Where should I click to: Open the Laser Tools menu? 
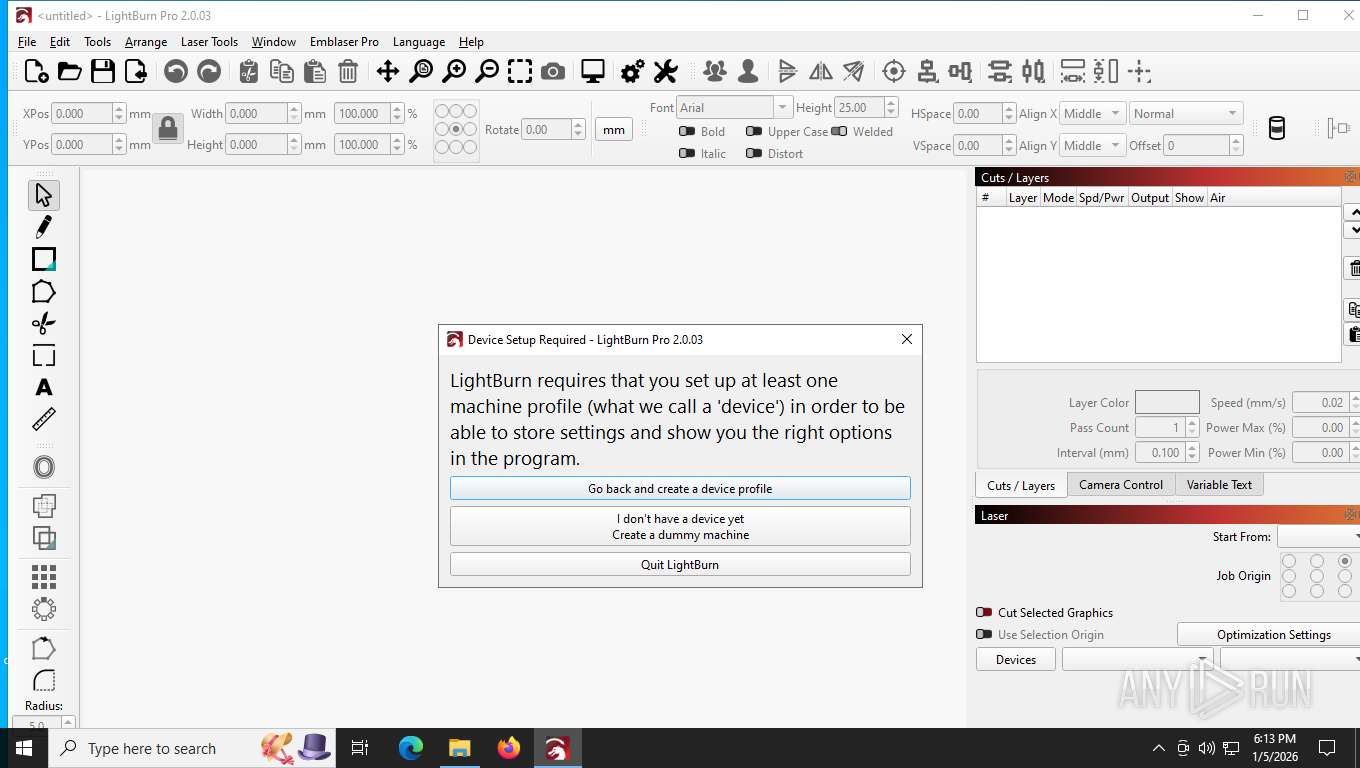click(209, 42)
